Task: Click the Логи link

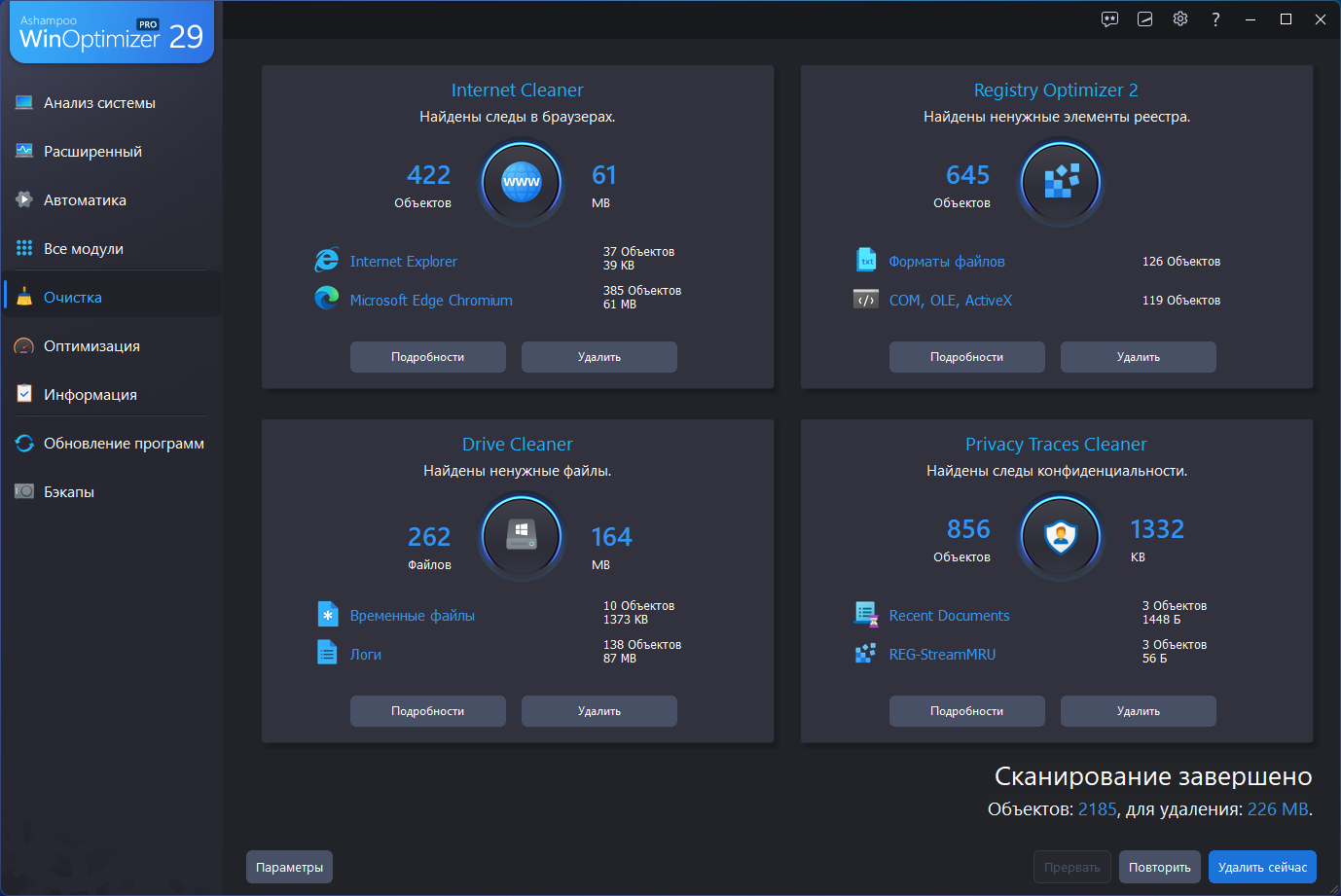Action: point(366,655)
